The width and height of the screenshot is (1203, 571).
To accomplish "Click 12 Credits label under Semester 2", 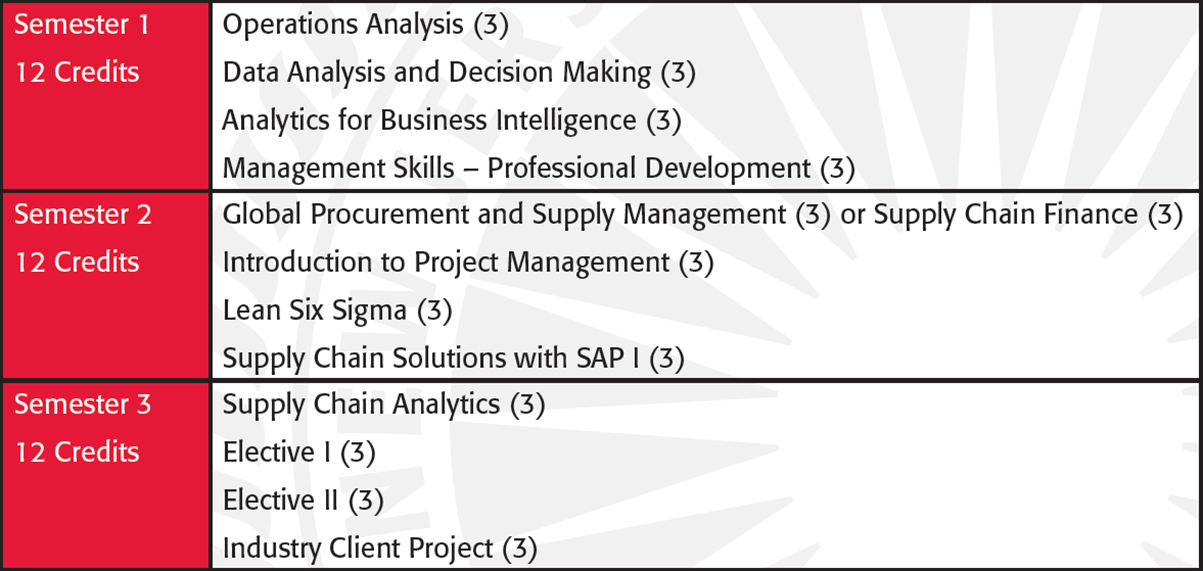I will tap(77, 263).
